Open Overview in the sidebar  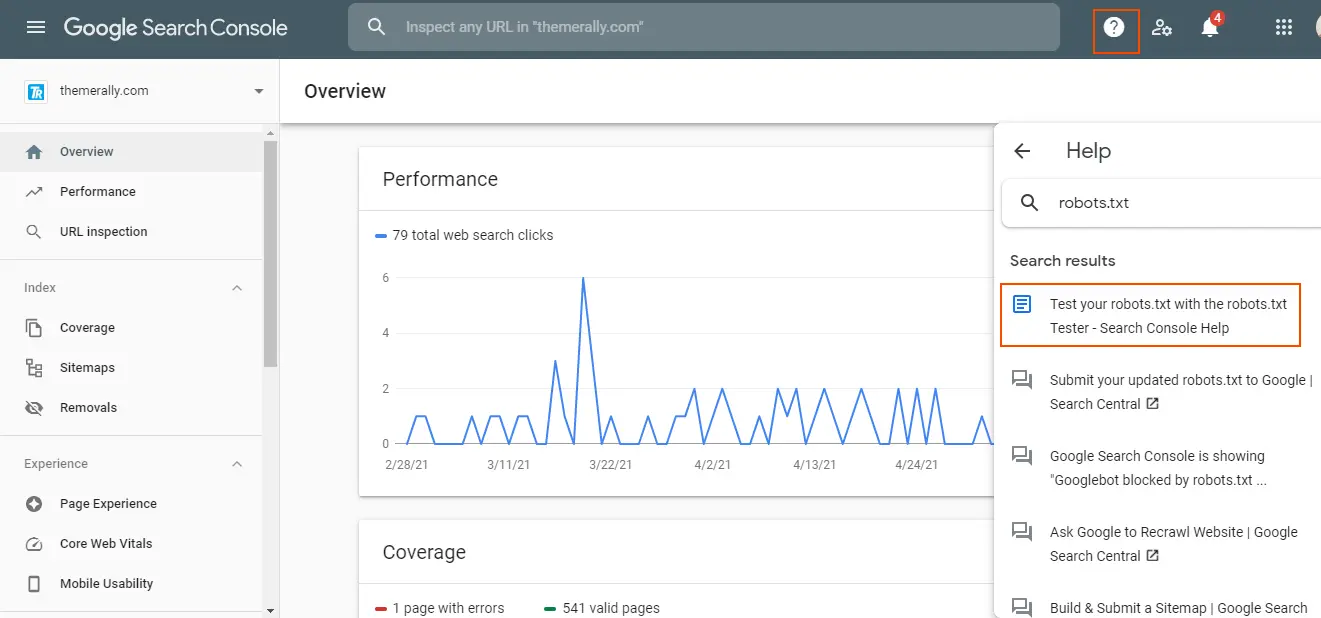[x=131, y=152]
